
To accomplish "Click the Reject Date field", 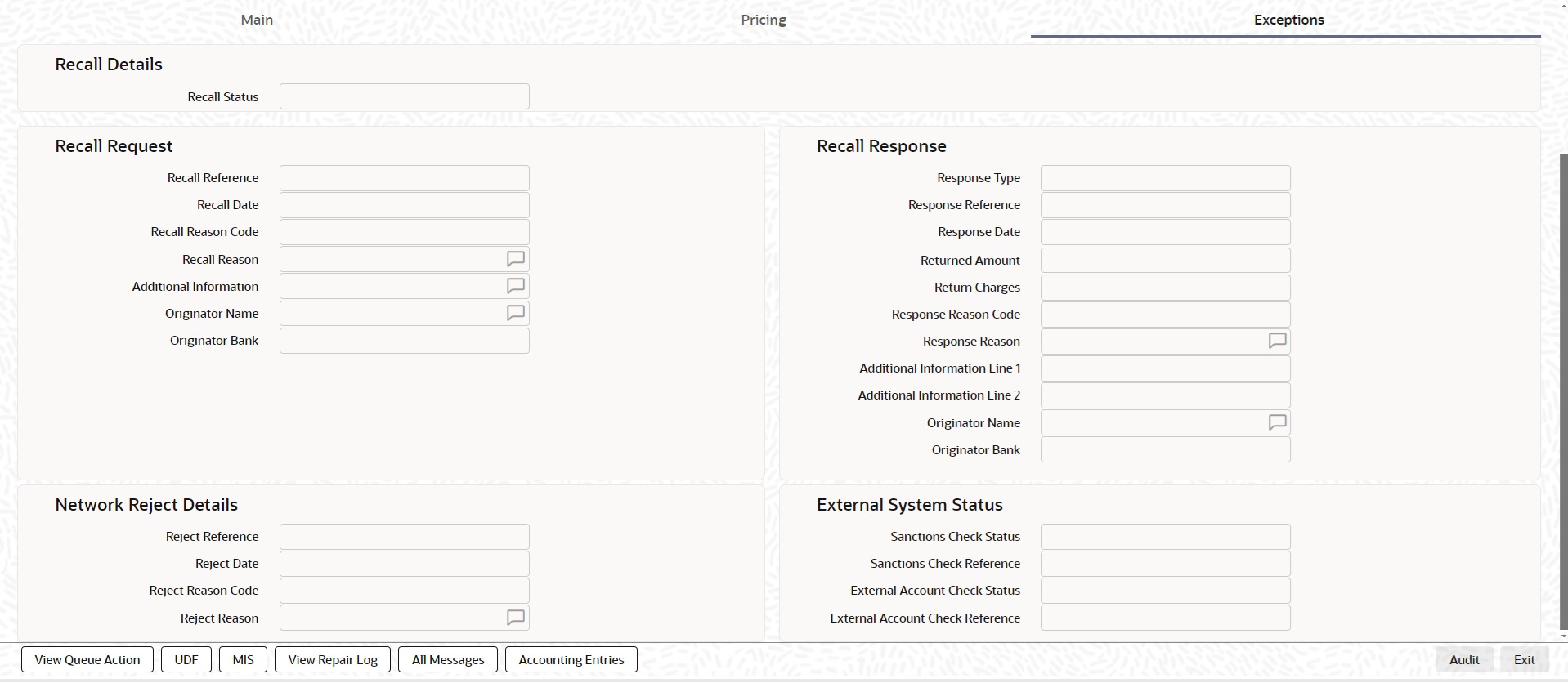I will (405, 564).
